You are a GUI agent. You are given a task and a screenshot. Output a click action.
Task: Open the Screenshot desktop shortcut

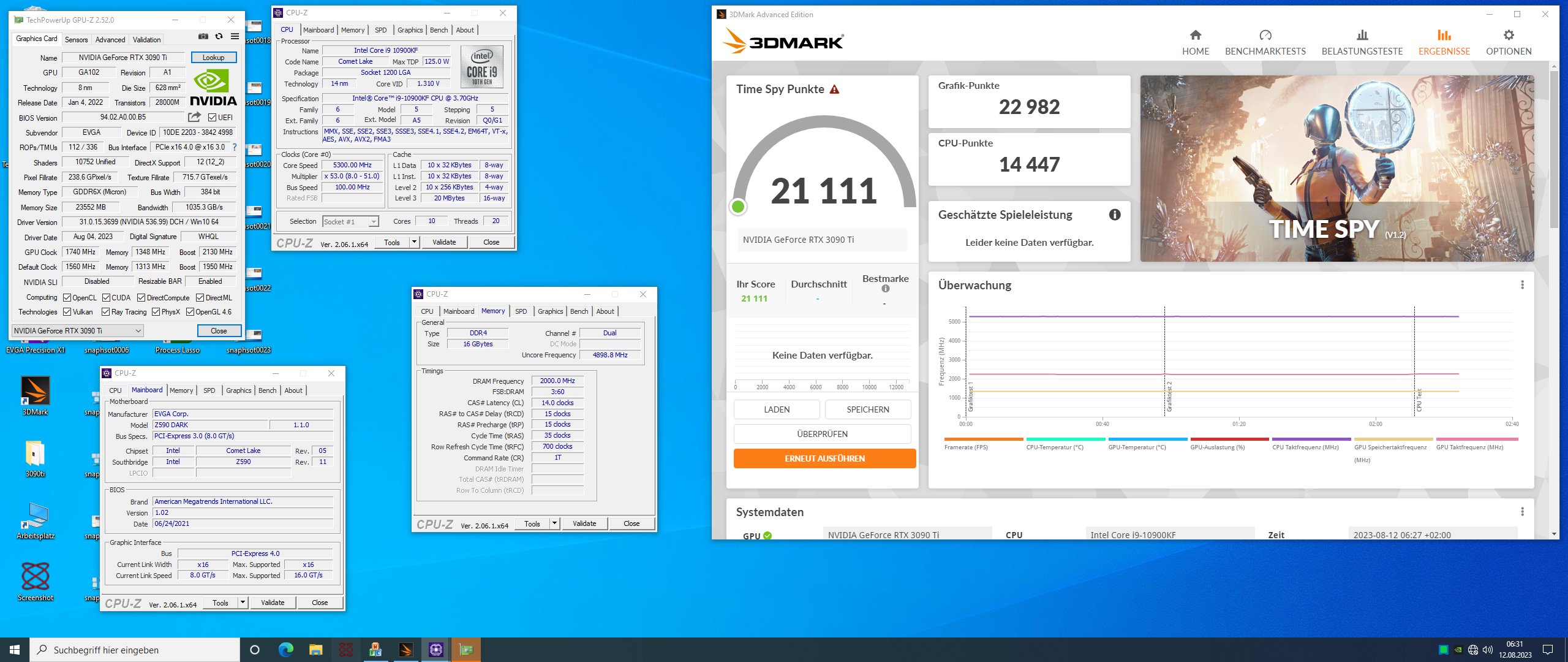[x=35, y=582]
